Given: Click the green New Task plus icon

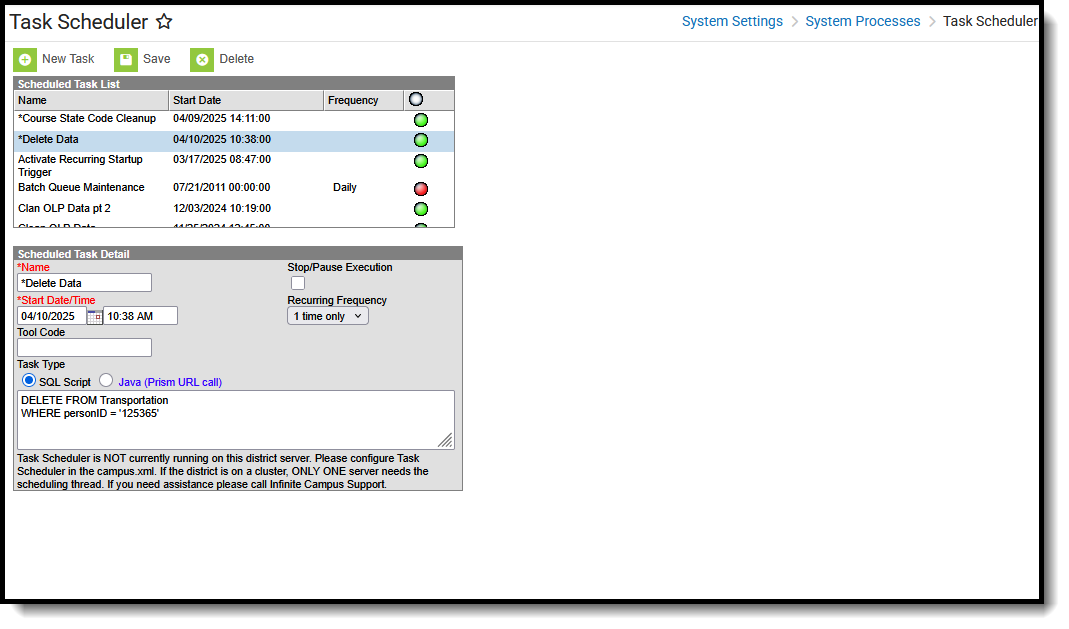Looking at the screenshot, I should (x=25, y=60).
